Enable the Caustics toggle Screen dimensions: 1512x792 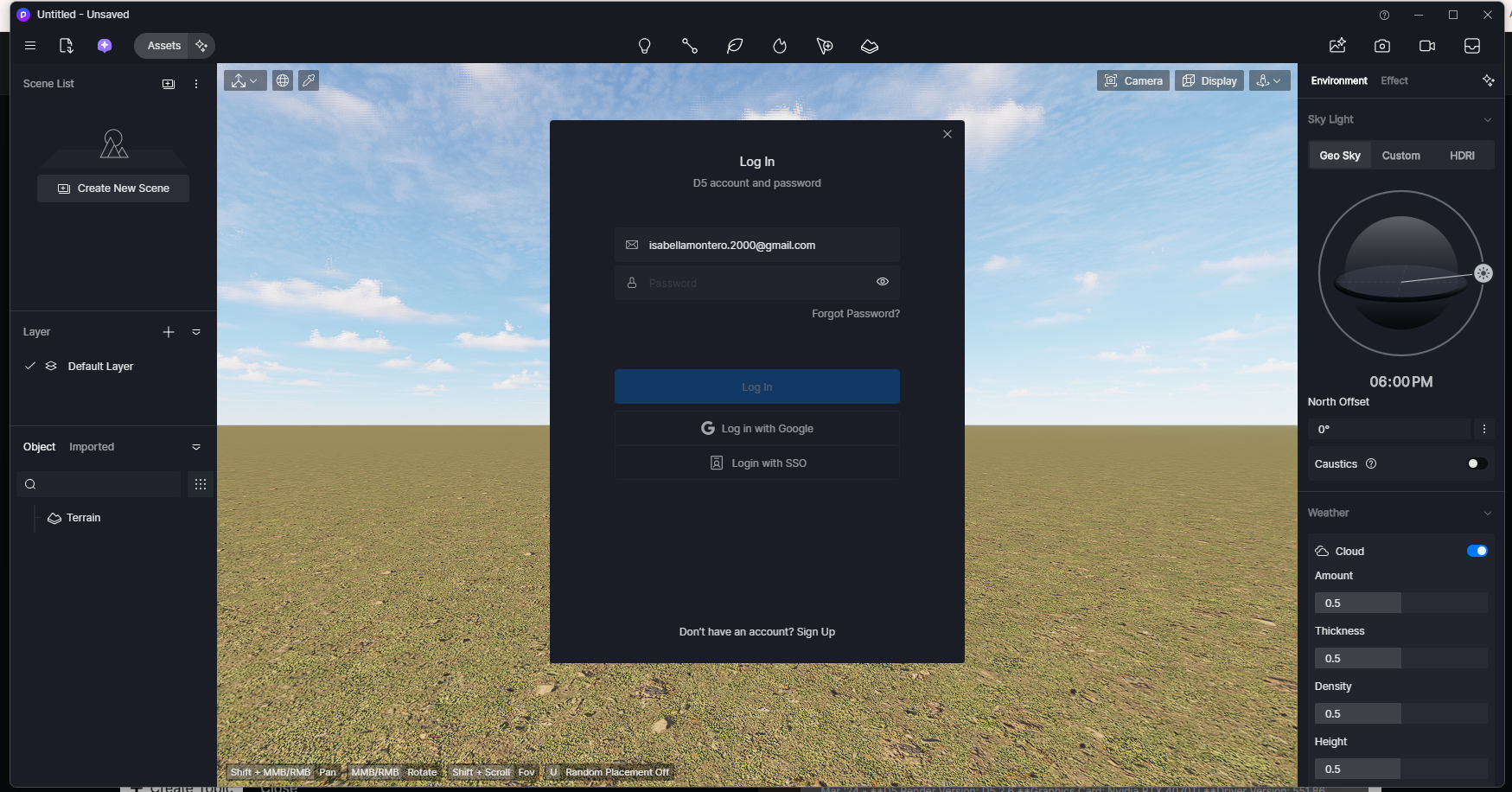[x=1477, y=464]
